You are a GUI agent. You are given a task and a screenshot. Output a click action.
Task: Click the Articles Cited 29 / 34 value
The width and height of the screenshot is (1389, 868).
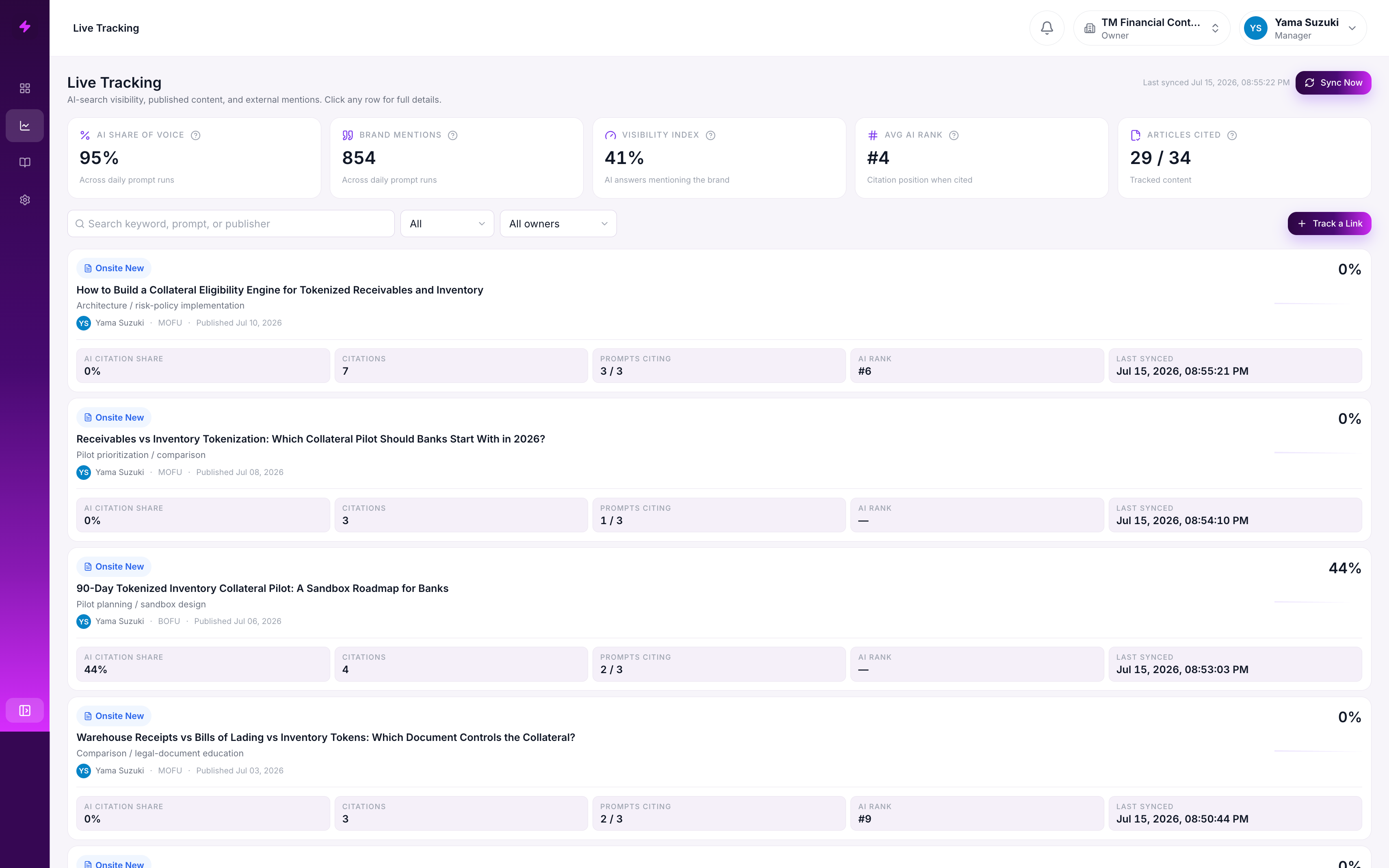point(1160,158)
